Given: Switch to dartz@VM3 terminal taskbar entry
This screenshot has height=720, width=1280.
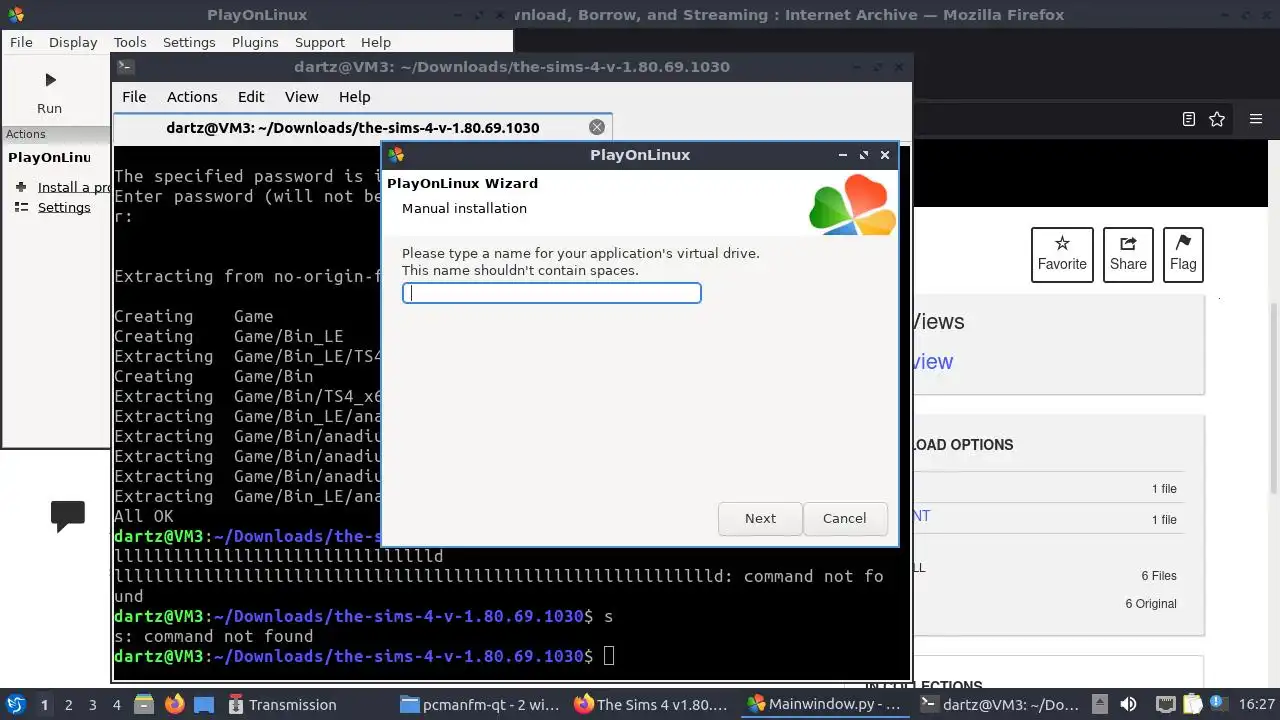Looking at the screenshot, I should pyautogui.click(x=998, y=704).
